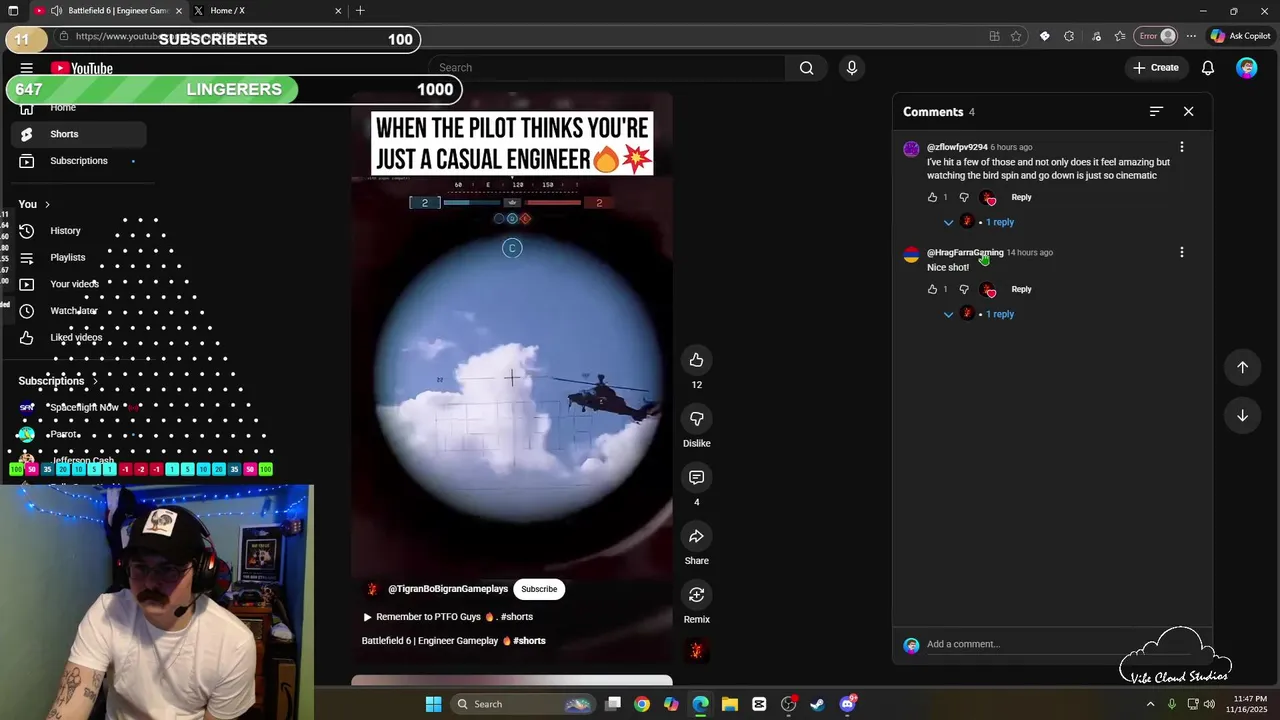Image resolution: width=1280 pixels, height=720 pixels.
Task: Go to the previous Short with up arrow
Action: (x=1242, y=367)
